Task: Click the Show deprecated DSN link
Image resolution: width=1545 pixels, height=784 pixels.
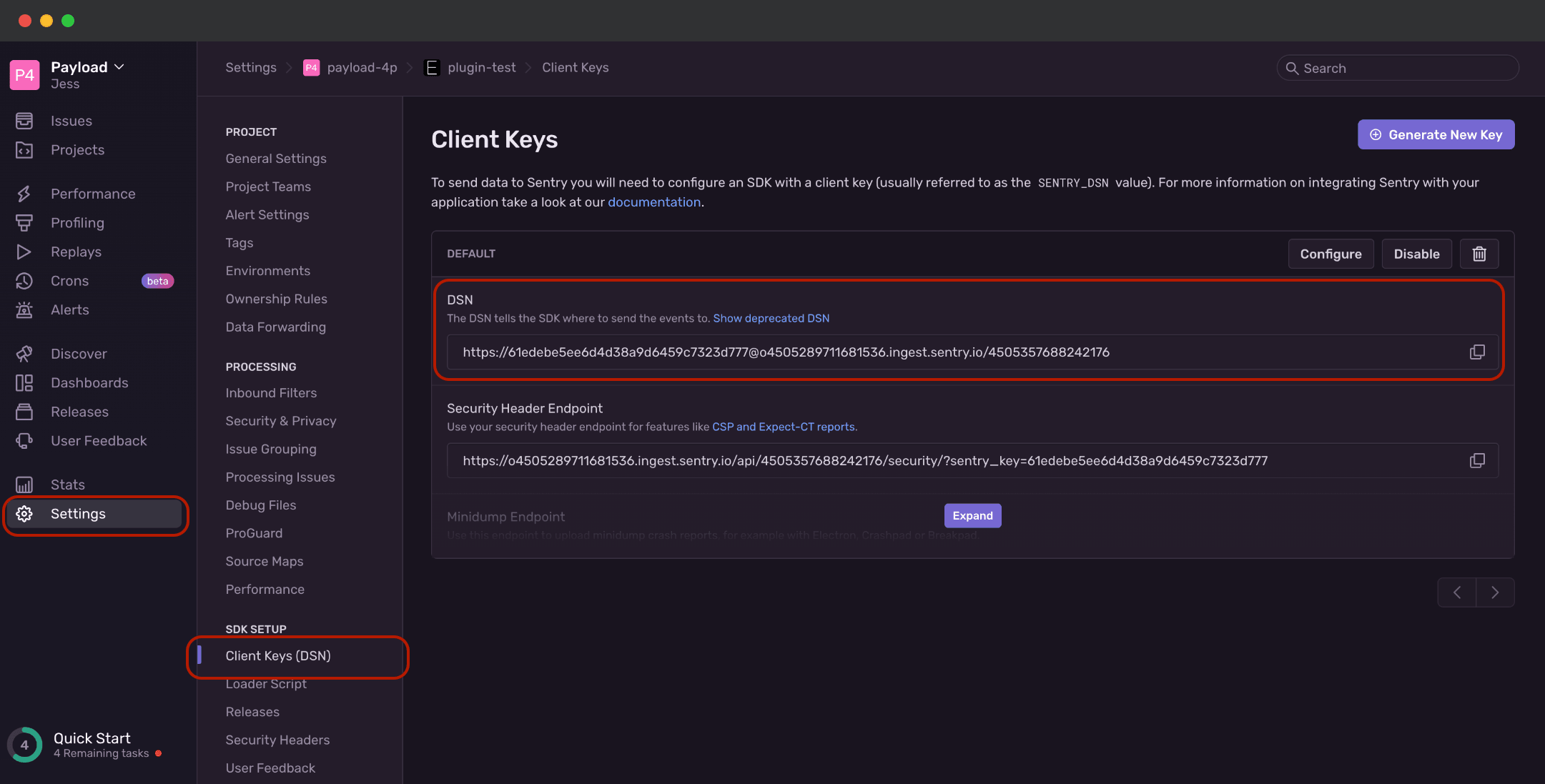Action: 771,319
